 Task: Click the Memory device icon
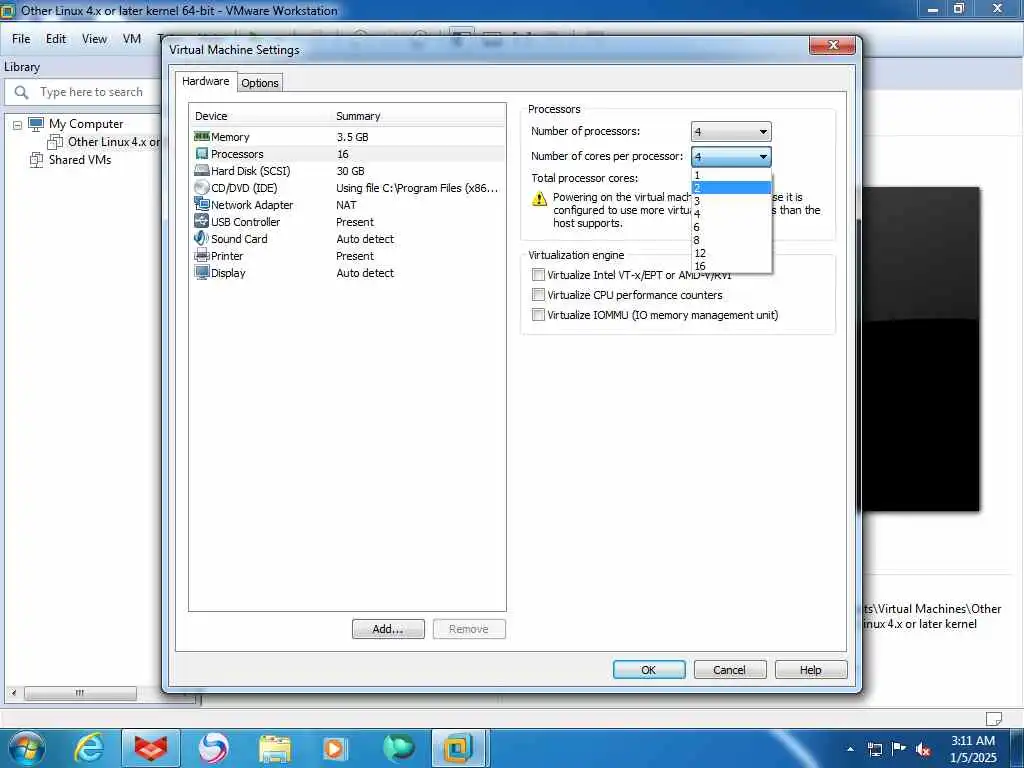(201, 136)
